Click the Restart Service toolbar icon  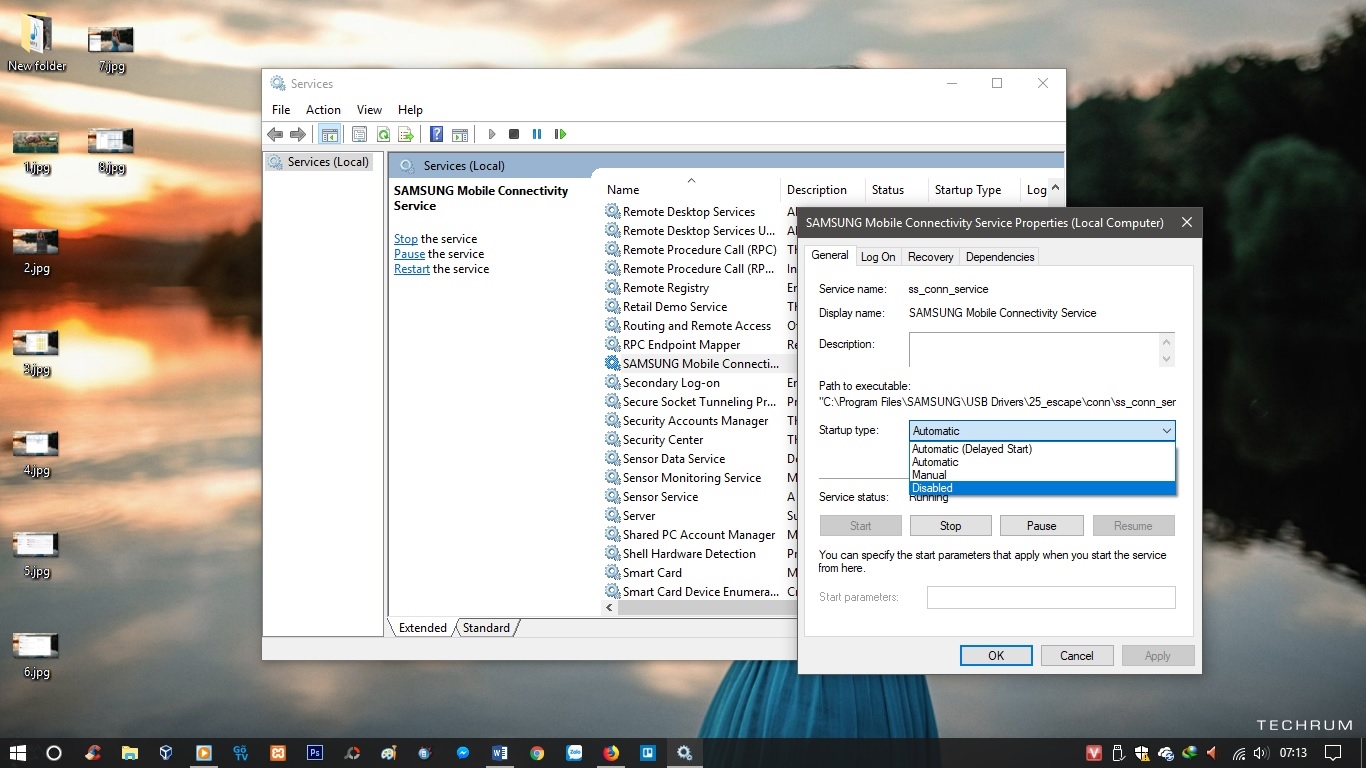pyautogui.click(x=560, y=134)
